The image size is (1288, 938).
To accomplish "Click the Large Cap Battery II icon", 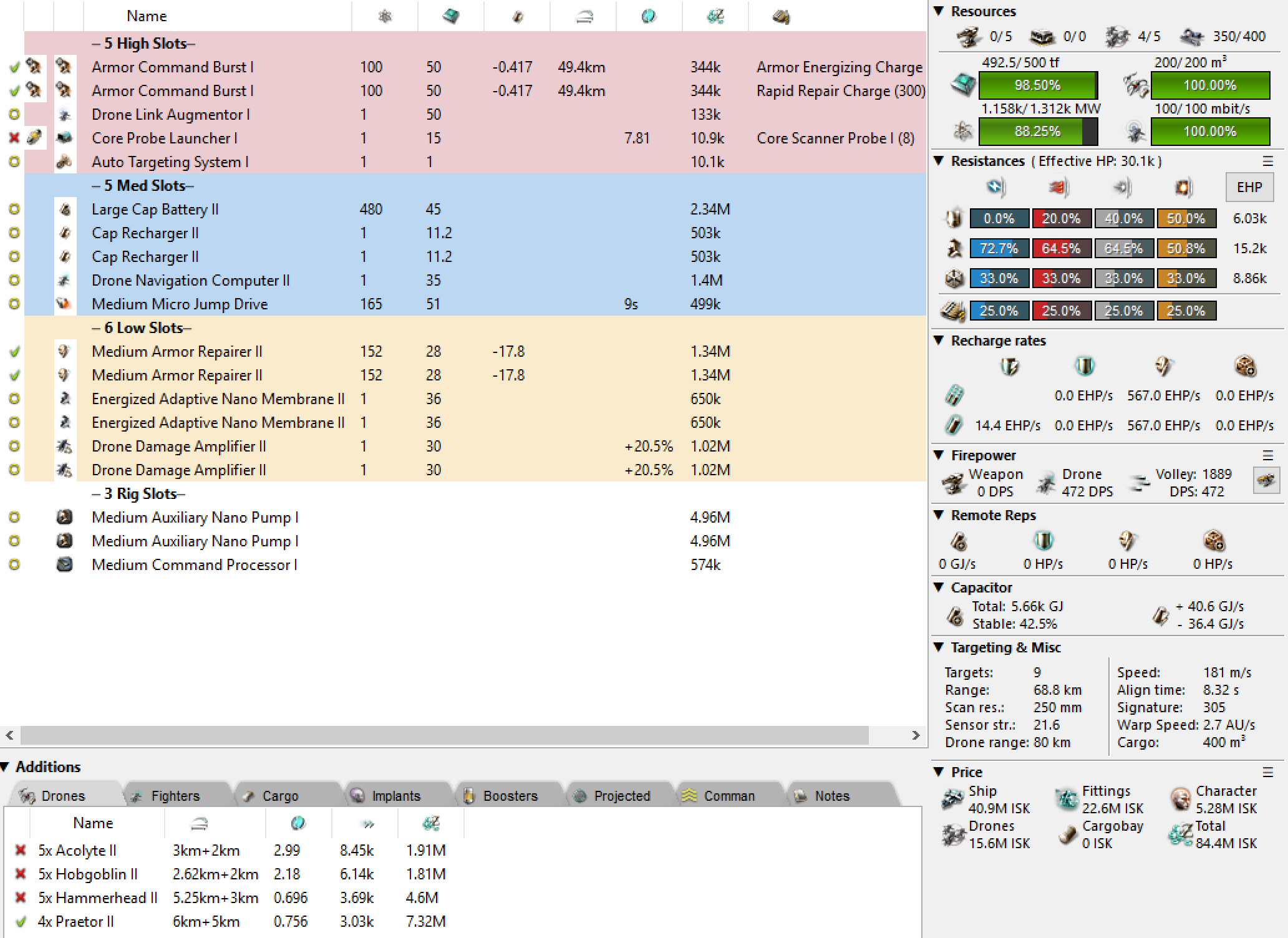I will click(64, 209).
